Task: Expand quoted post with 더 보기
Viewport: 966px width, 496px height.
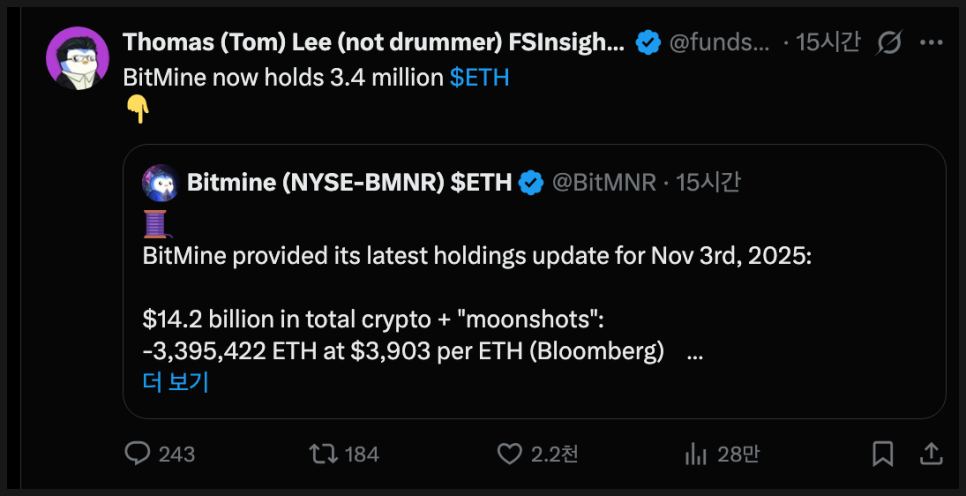Action: [x=175, y=381]
